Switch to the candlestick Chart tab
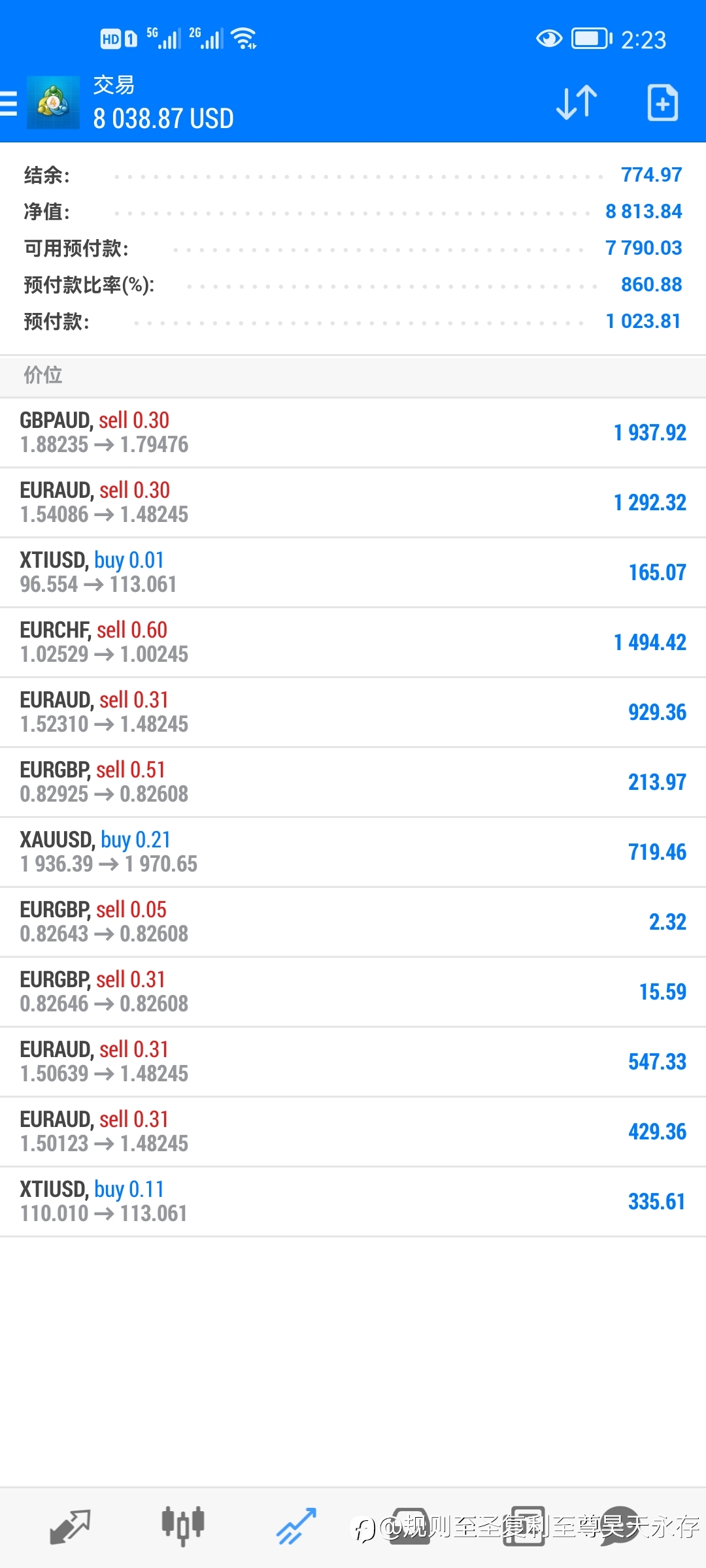This screenshot has width=706, height=1568. (x=183, y=1527)
